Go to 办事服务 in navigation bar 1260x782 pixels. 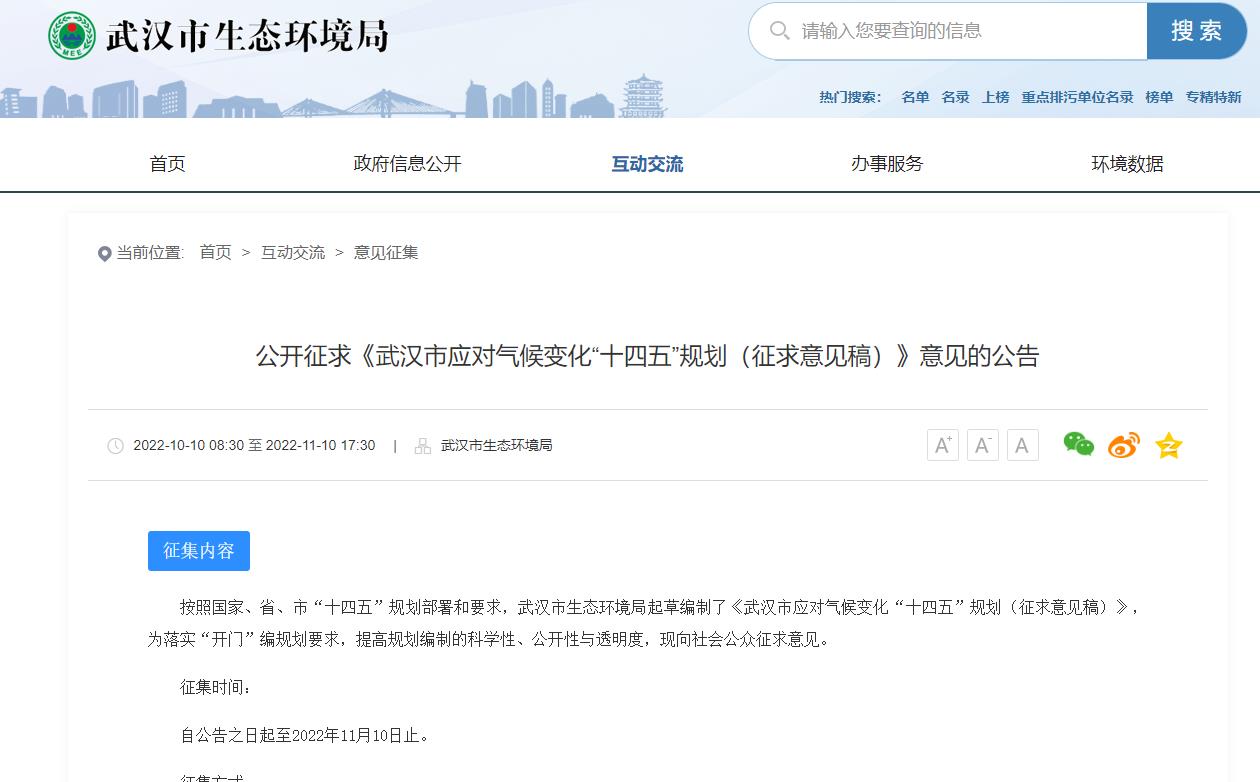[887, 164]
